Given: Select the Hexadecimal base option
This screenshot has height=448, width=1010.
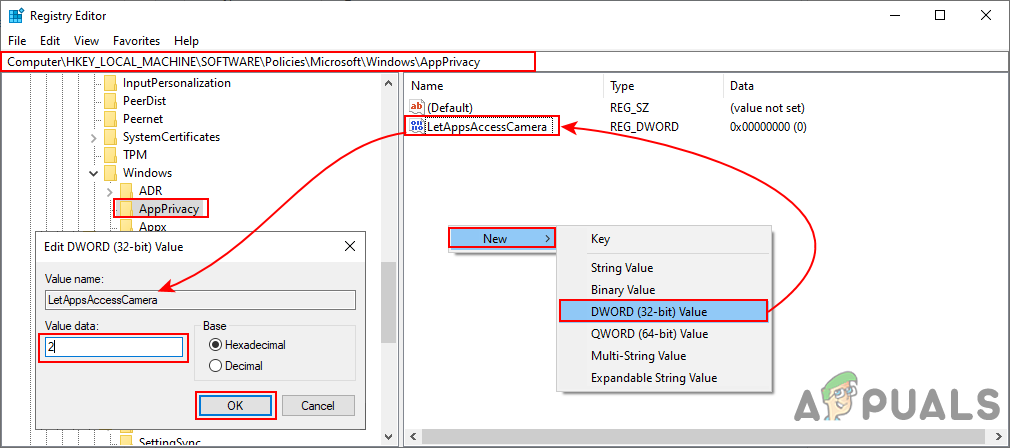Looking at the screenshot, I should coord(214,345).
